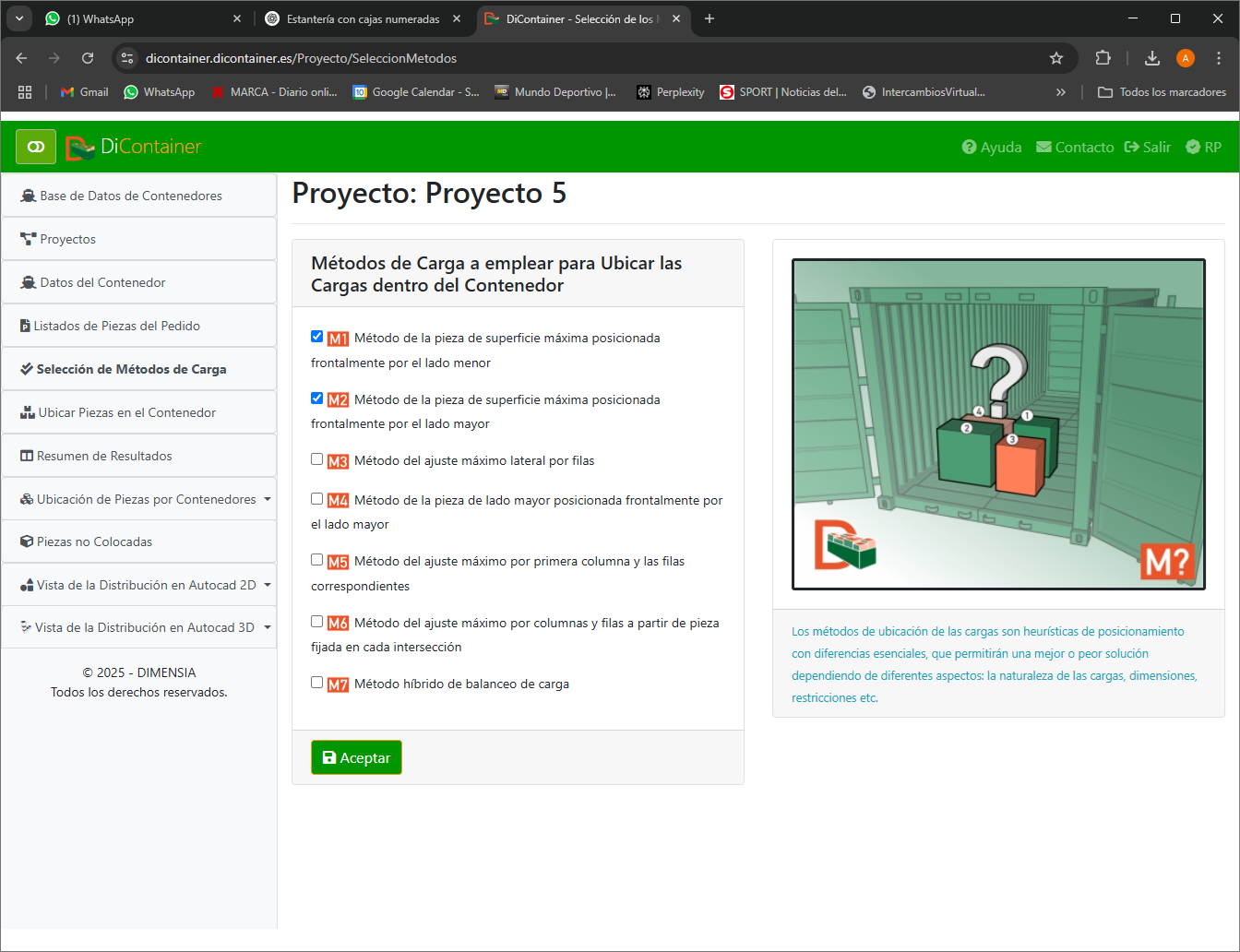
Task: Switch to the WhatsApp browser tab
Action: tap(143, 18)
